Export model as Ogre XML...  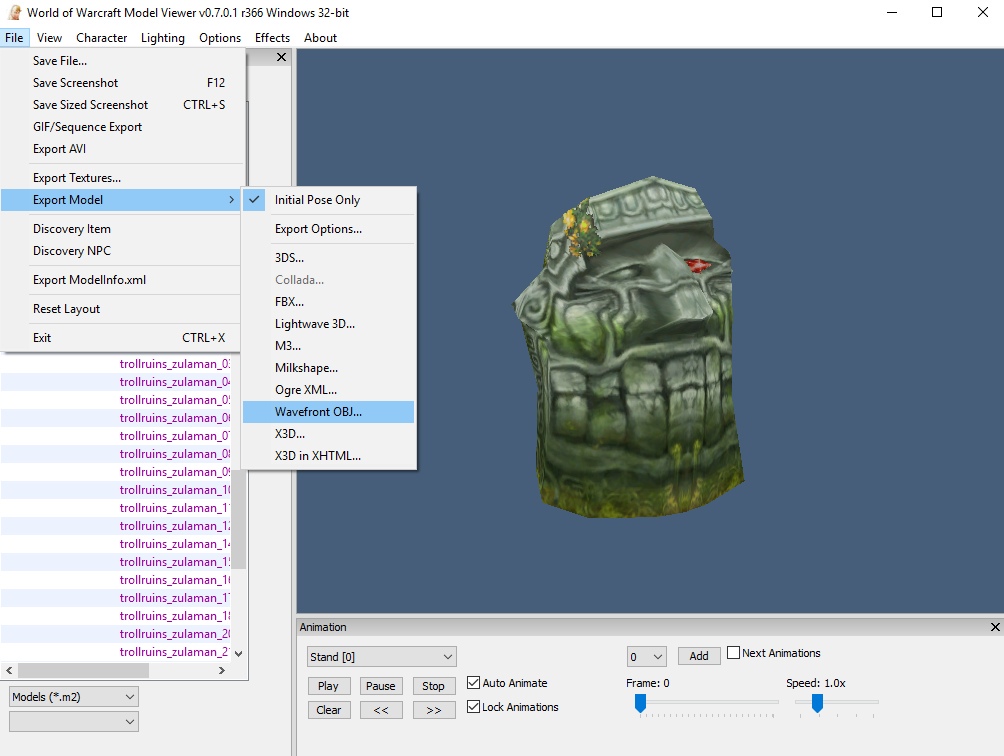tap(329, 389)
